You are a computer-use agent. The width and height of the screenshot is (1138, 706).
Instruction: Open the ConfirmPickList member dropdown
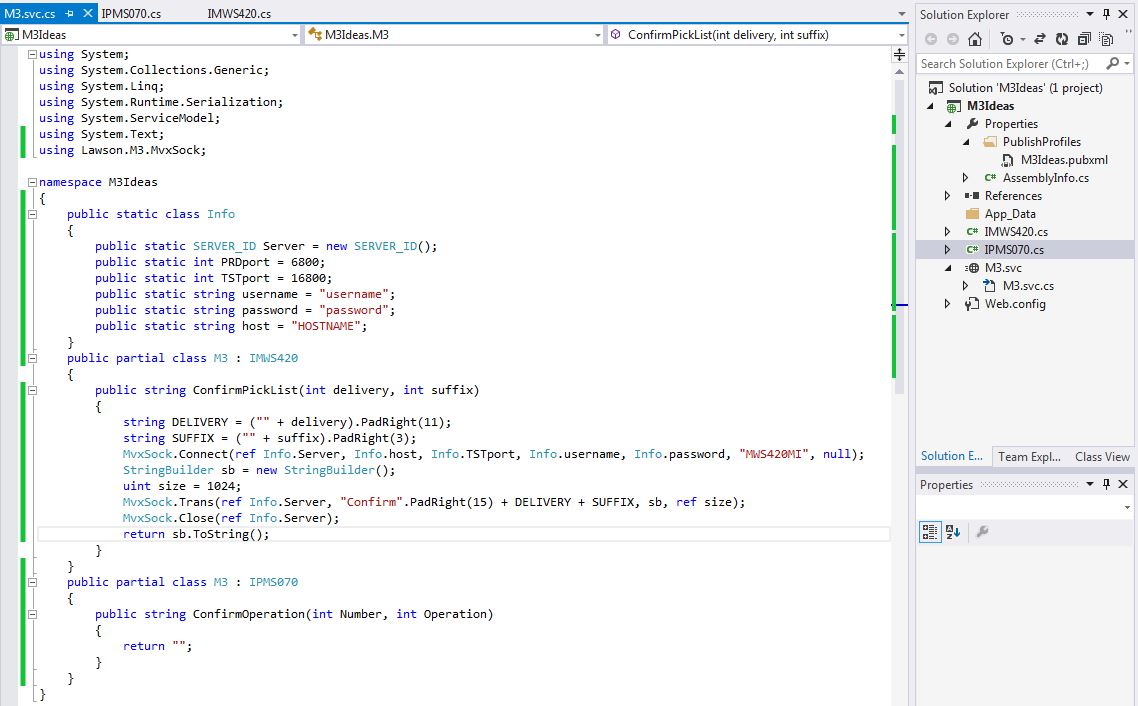point(901,35)
